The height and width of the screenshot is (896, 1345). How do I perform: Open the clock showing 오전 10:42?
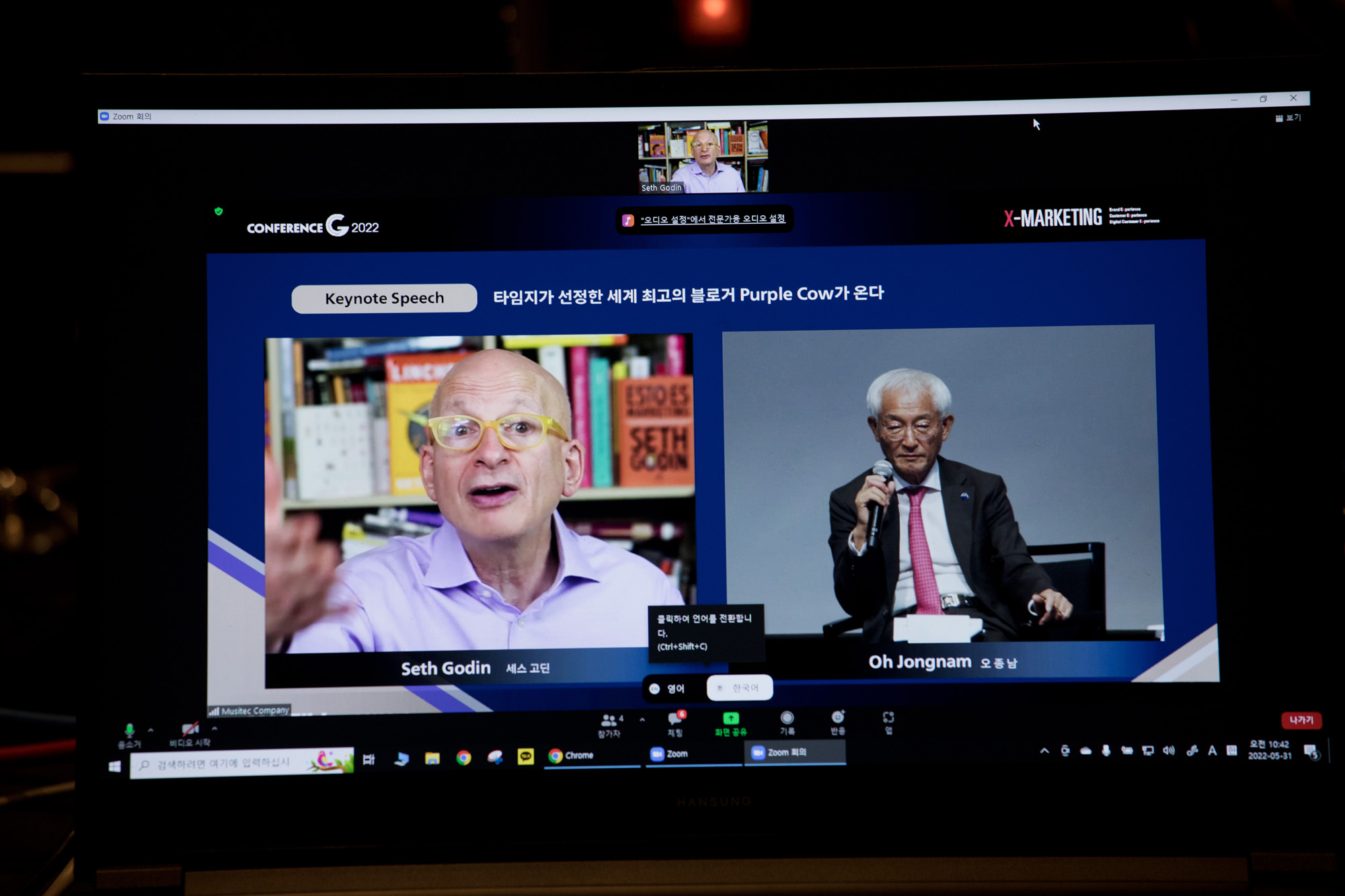pos(1270,749)
